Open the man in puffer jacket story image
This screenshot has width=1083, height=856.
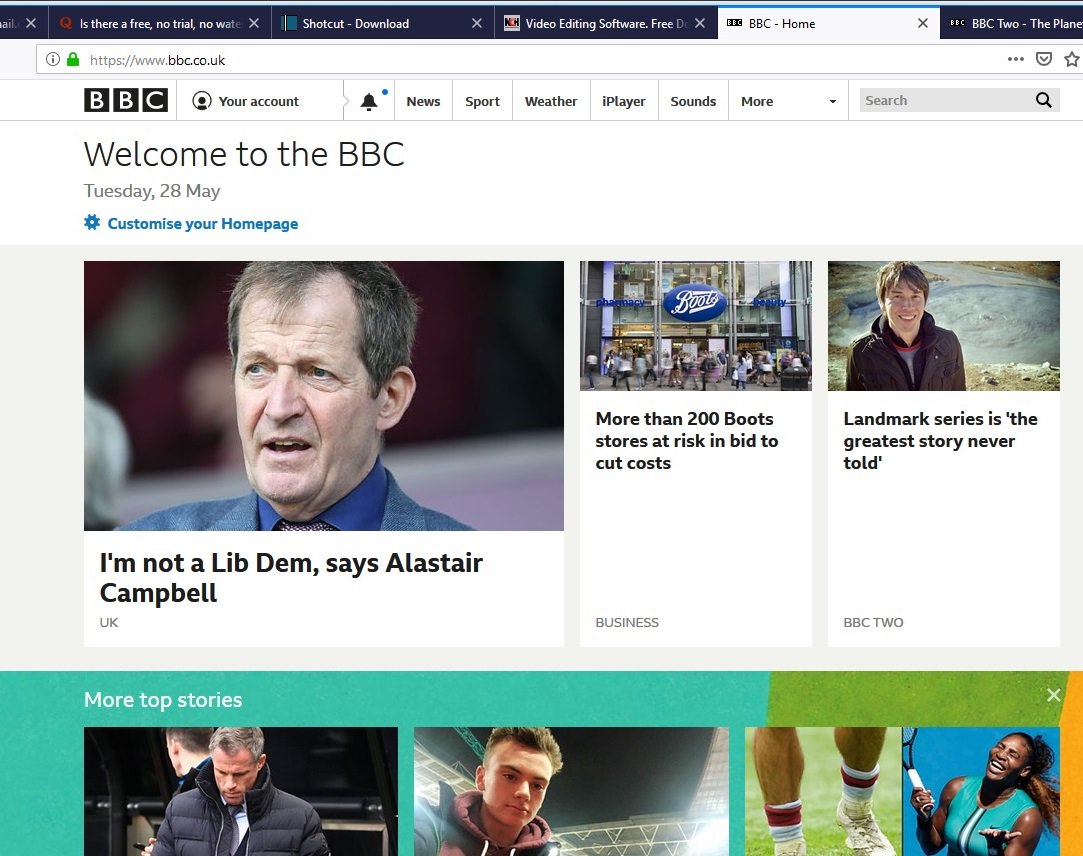(241, 791)
